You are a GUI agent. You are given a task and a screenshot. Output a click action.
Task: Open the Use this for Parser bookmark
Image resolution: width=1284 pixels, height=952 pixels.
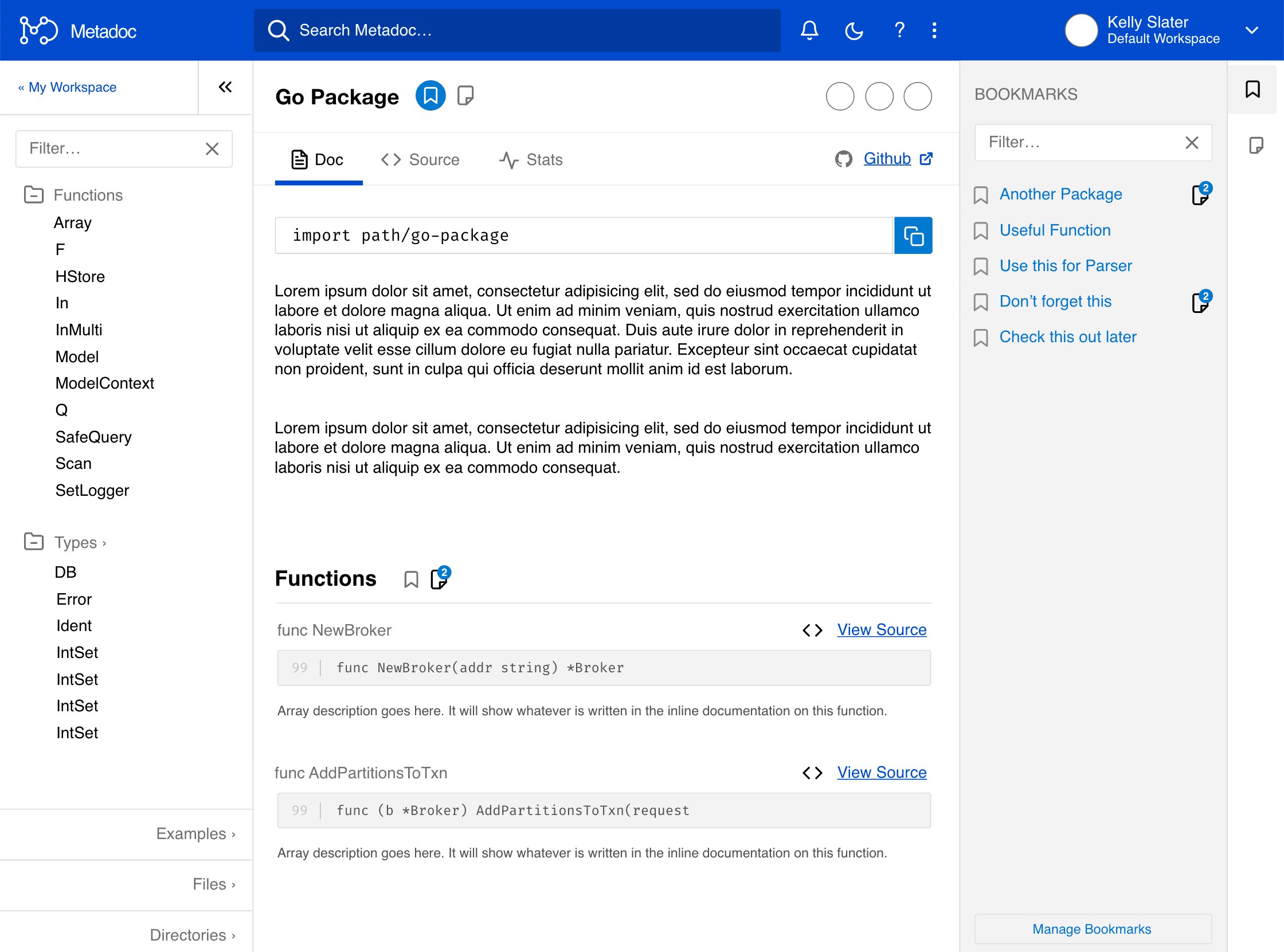(1066, 266)
